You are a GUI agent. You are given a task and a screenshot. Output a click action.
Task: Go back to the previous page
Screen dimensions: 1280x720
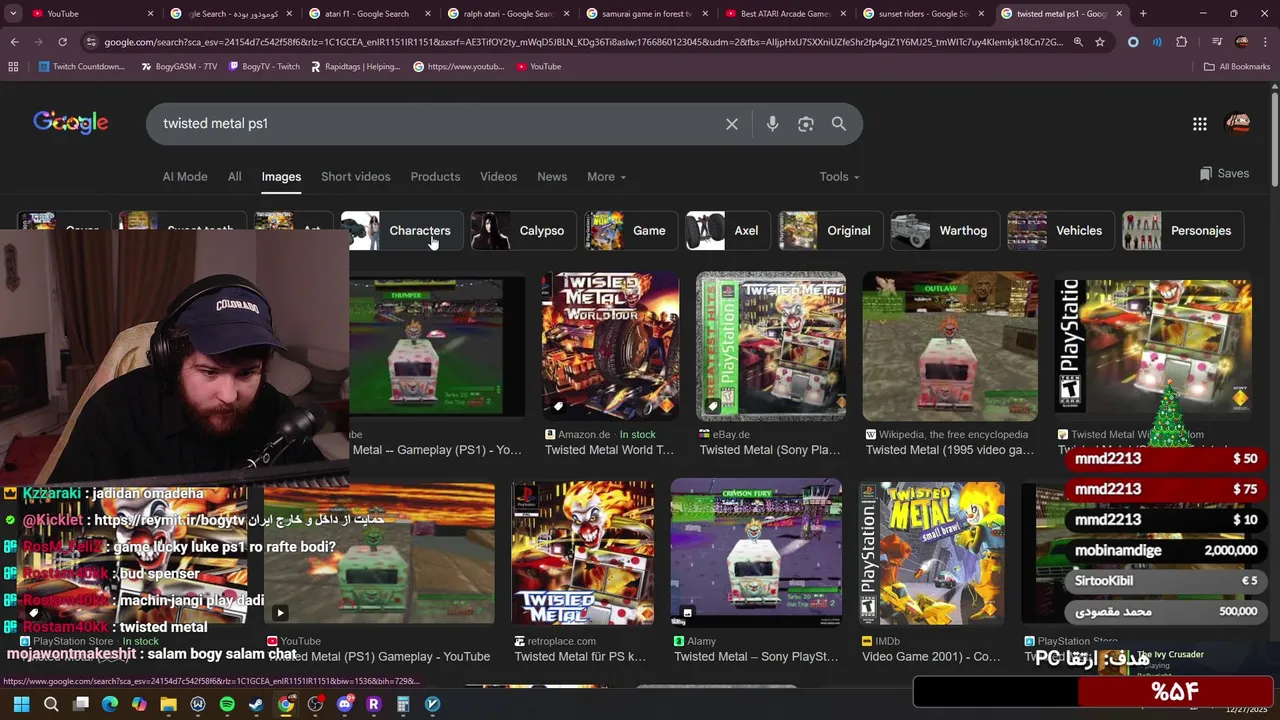[x=14, y=42]
